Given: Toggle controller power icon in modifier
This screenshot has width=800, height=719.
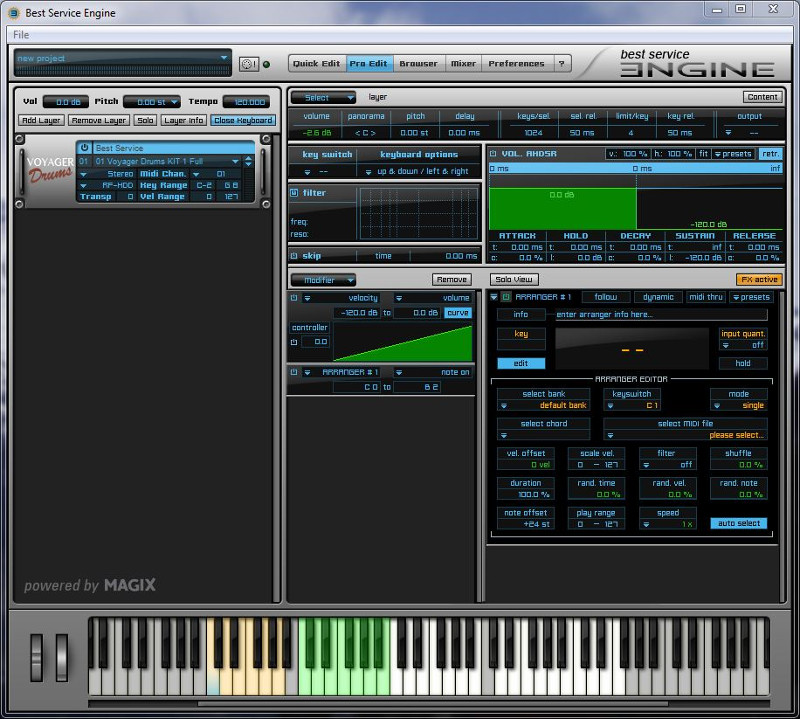Looking at the screenshot, I should click(294, 342).
